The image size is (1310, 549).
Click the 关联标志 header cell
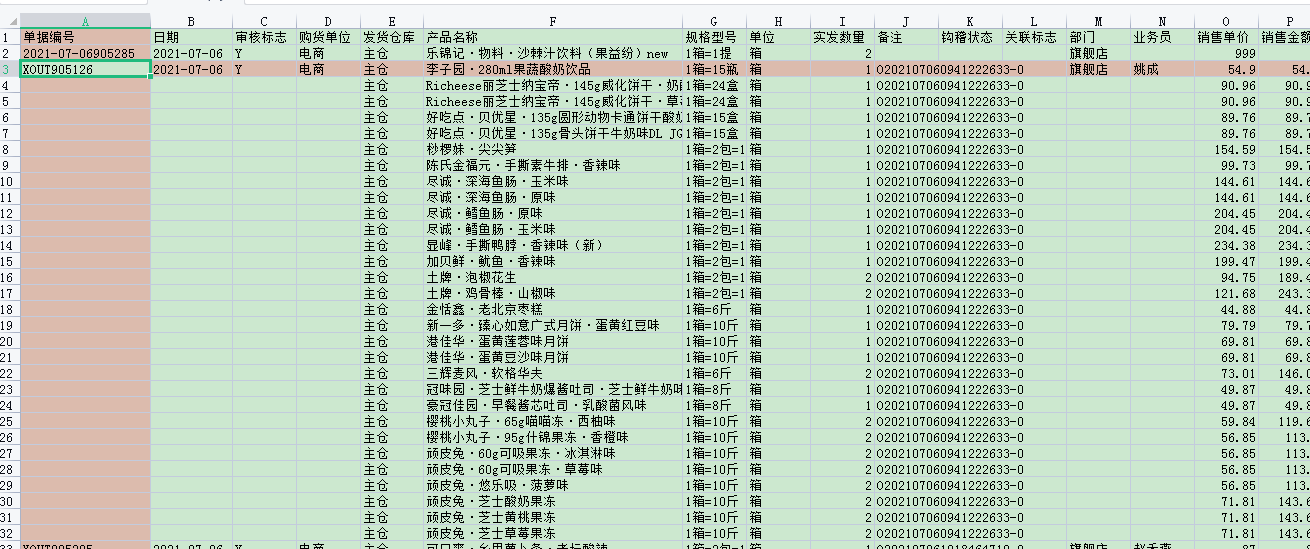tap(1035, 37)
